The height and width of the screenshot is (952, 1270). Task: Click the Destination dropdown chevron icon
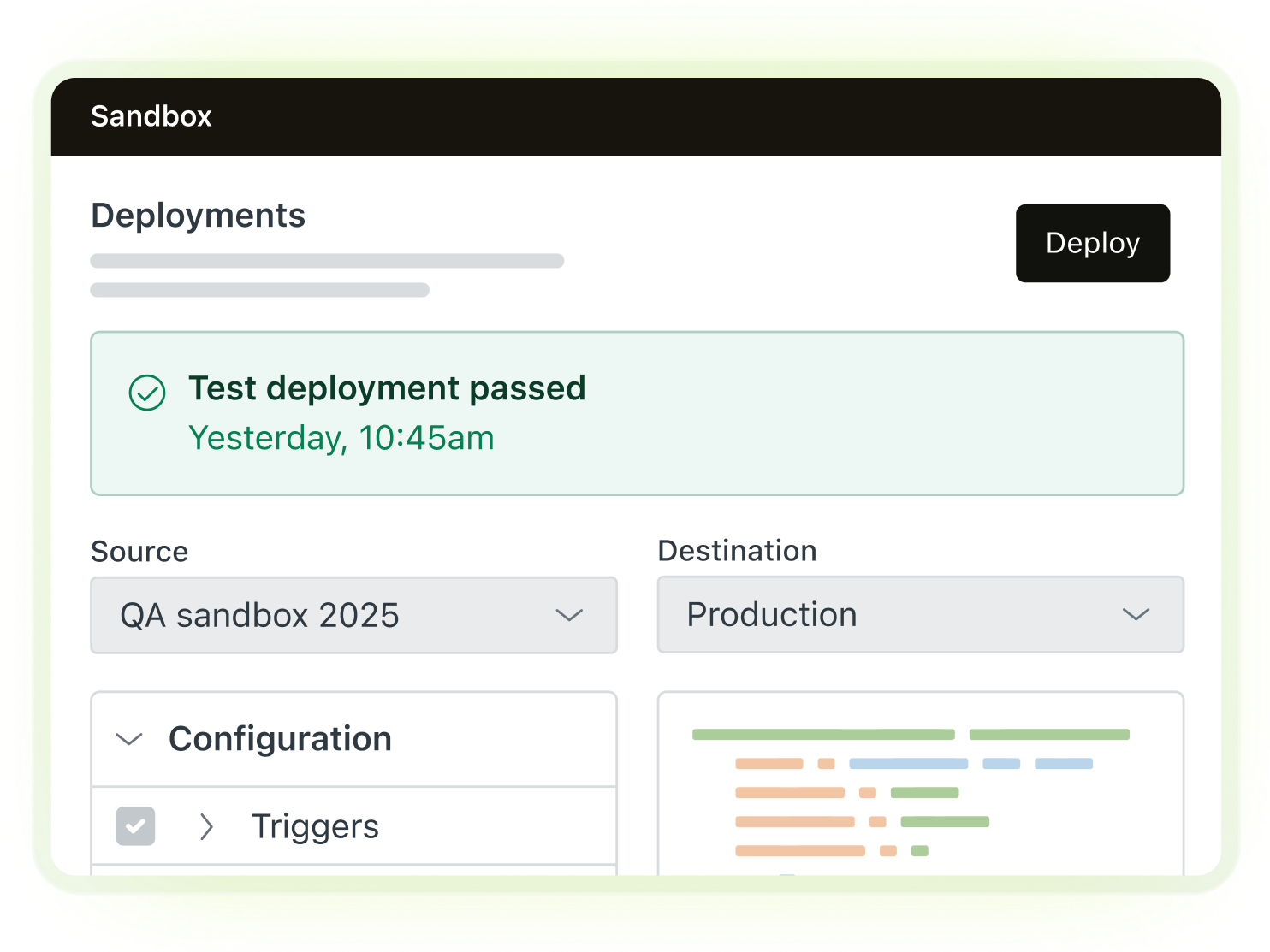1136,615
